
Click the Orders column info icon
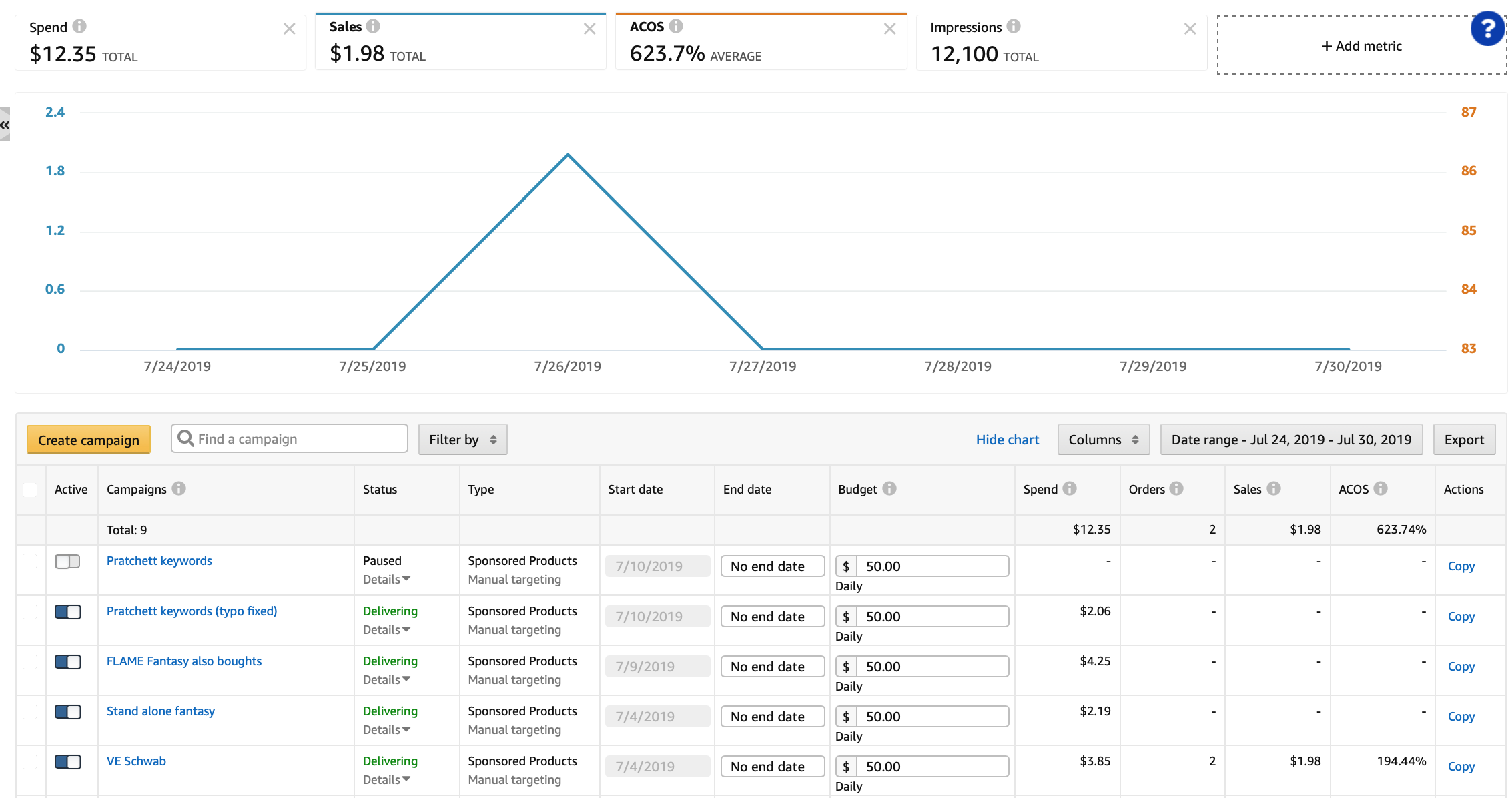coord(1176,488)
